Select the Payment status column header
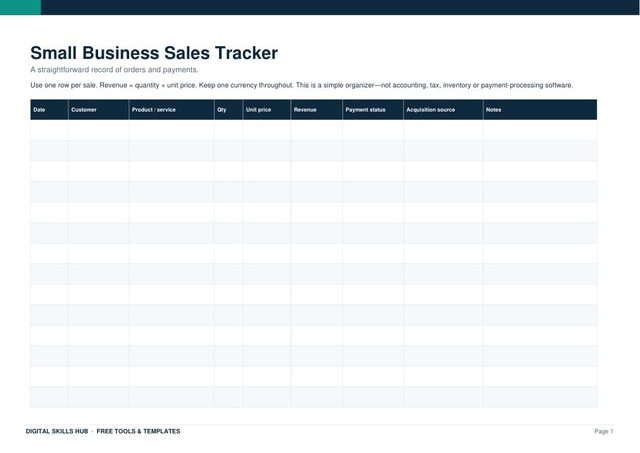 (x=373, y=109)
